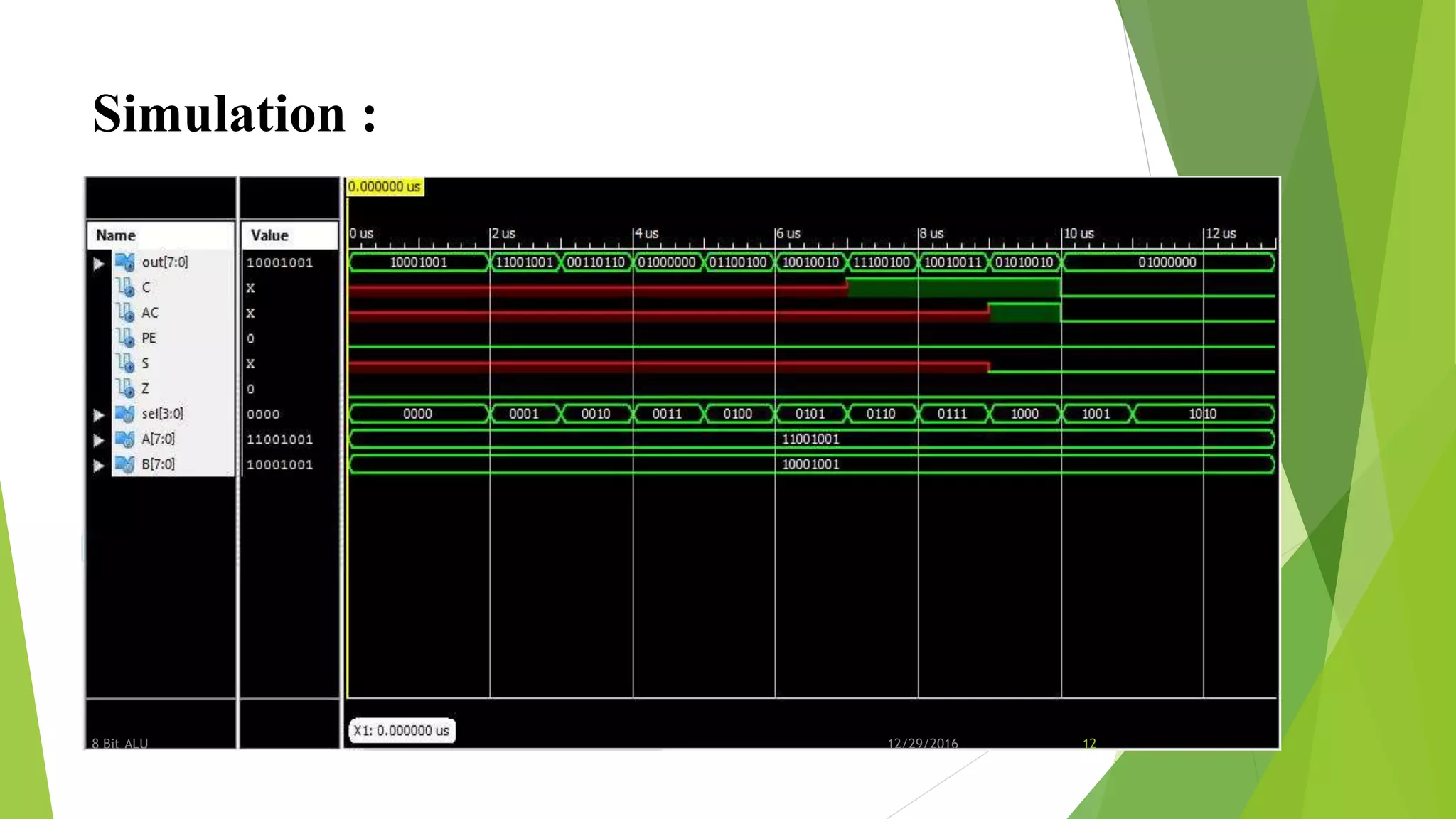Click the B[7:0] bus icon
Image resolution: width=1456 pixels, height=819 pixels.
click(125, 464)
